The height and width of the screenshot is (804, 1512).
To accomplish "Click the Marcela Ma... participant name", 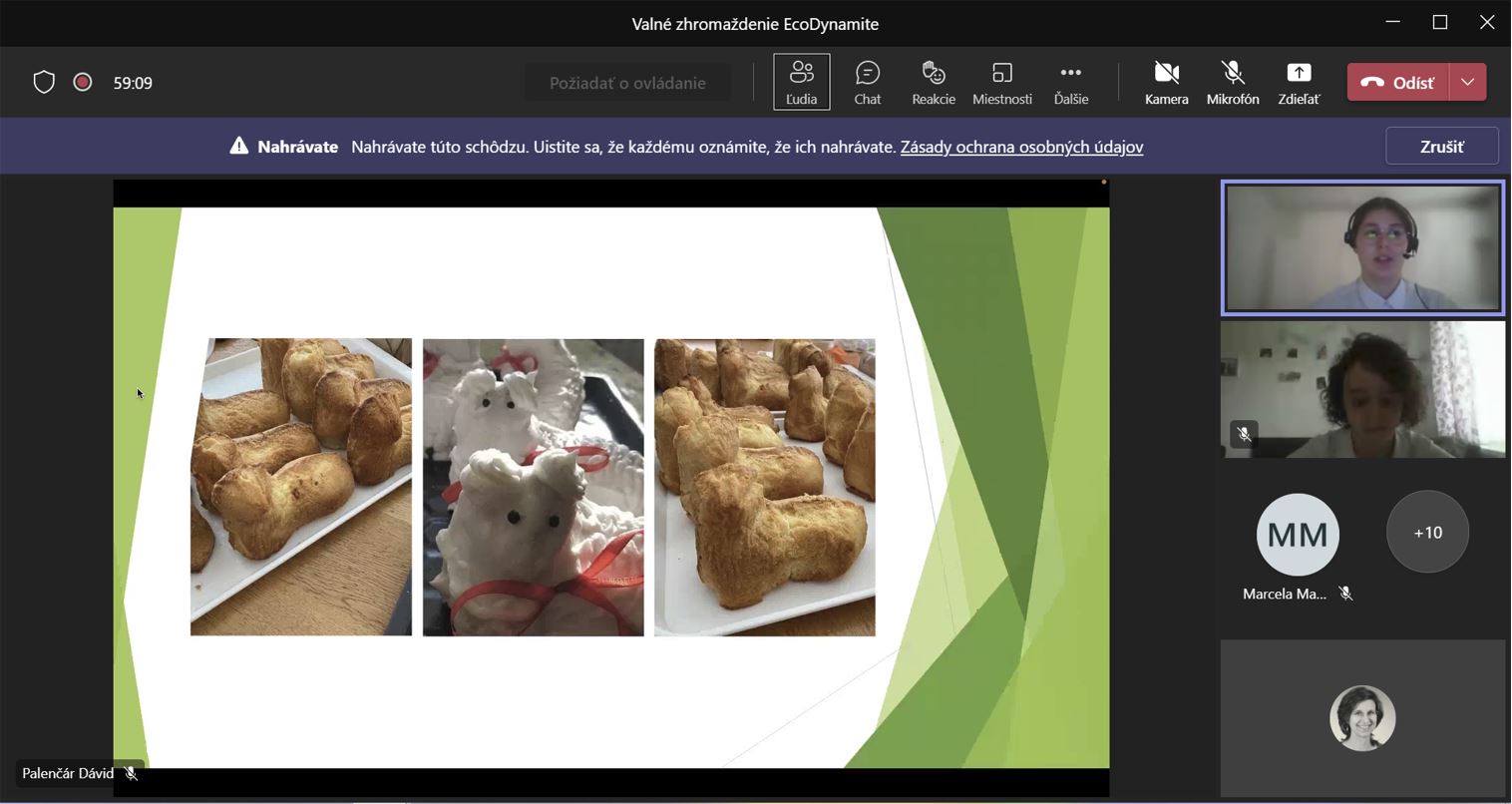I will click(x=1285, y=594).
